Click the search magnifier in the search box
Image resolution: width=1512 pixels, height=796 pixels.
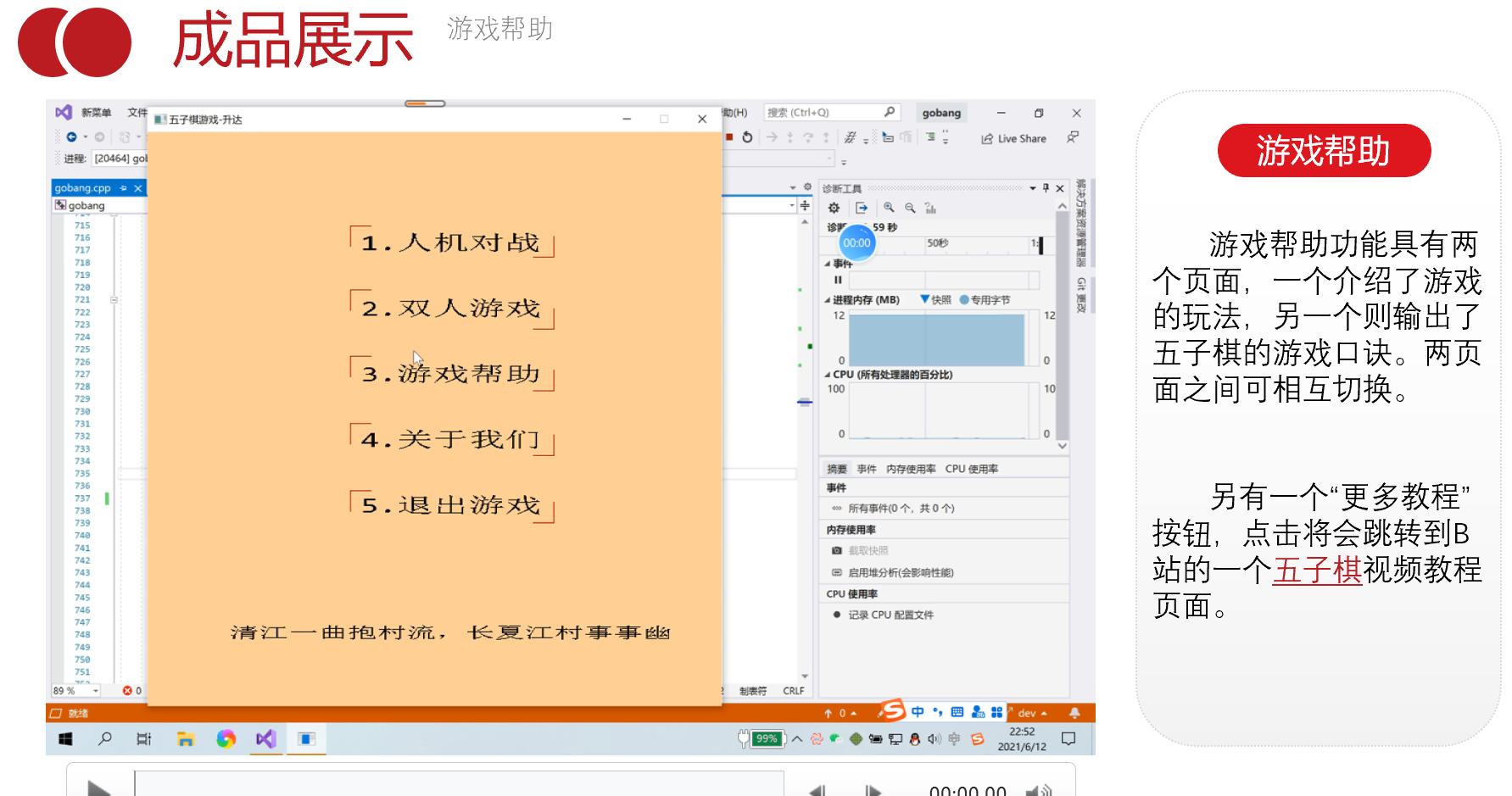click(x=889, y=111)
